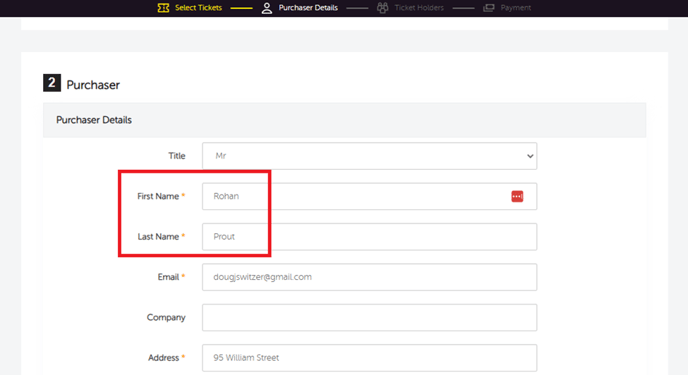Open the Title dropdown showing Mr
Viewport: 688px width, 375px height.
[x=369, y=156]
